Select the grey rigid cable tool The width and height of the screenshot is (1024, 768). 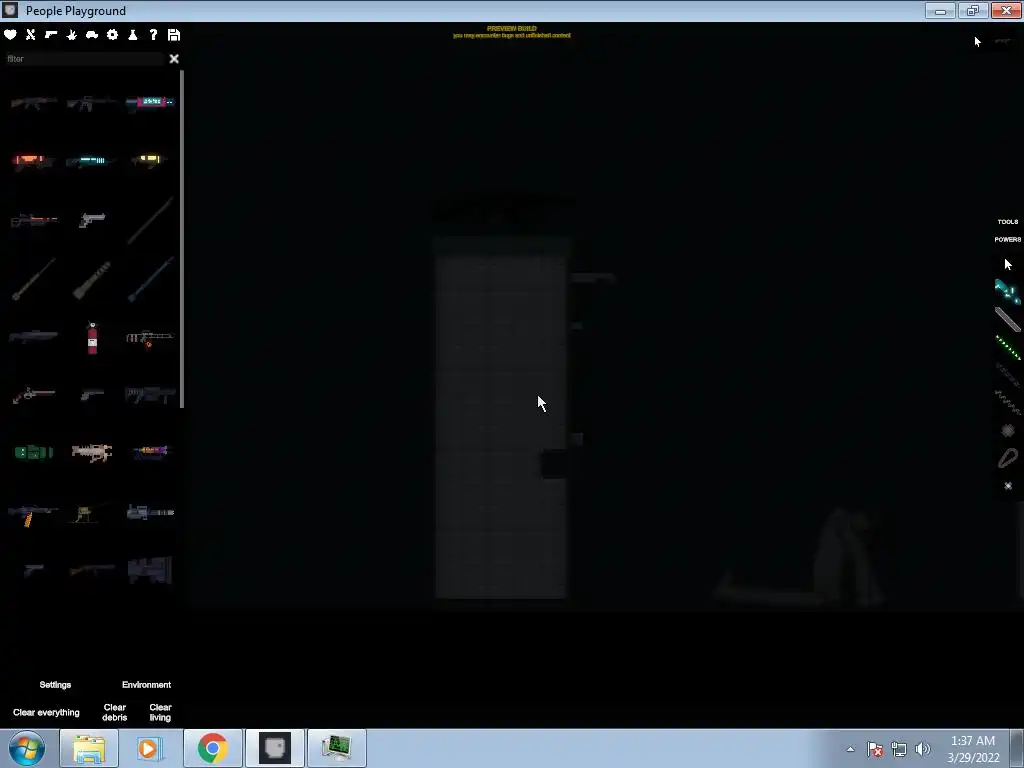[1008, 319]
